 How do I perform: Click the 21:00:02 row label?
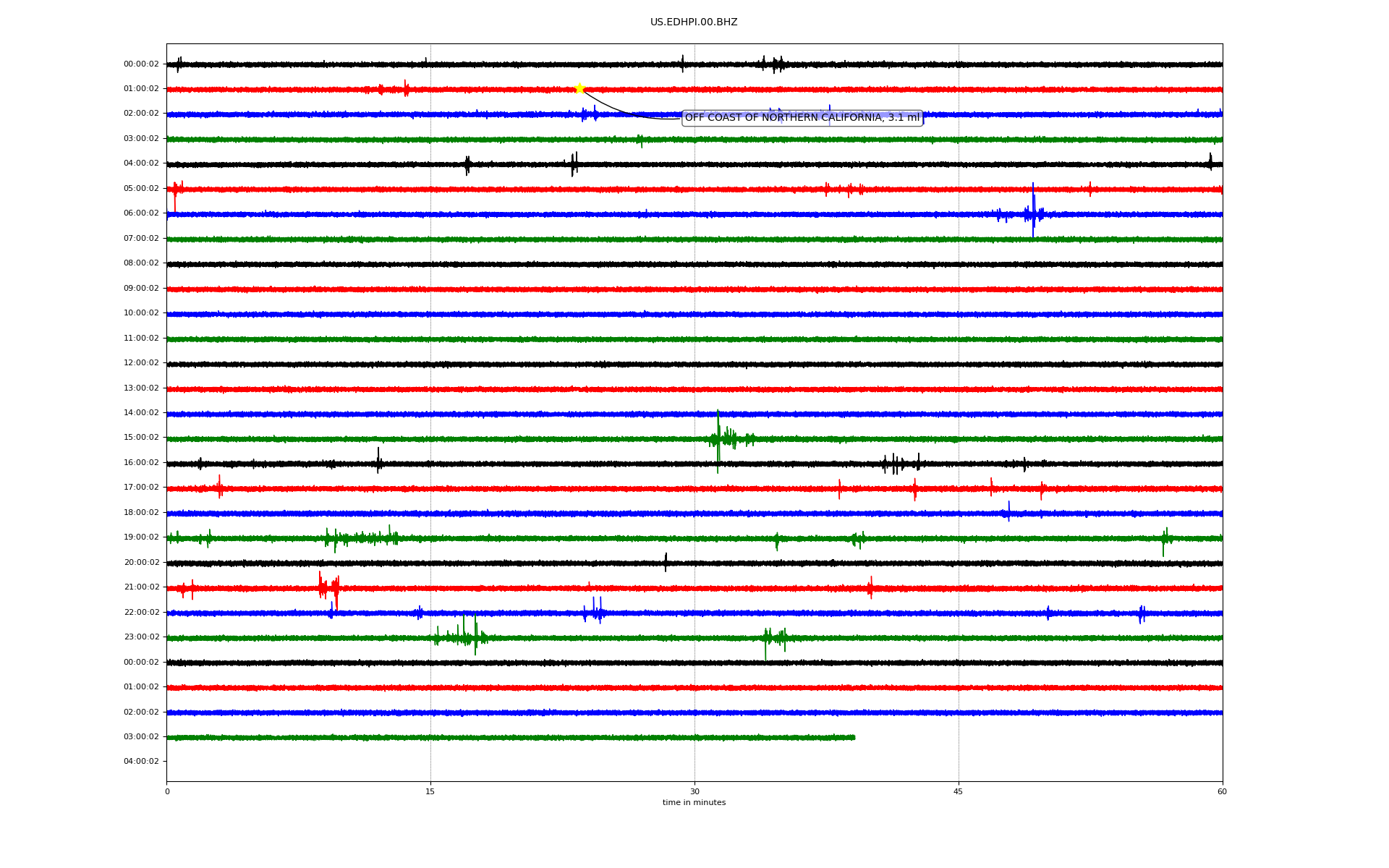point(141,587)
